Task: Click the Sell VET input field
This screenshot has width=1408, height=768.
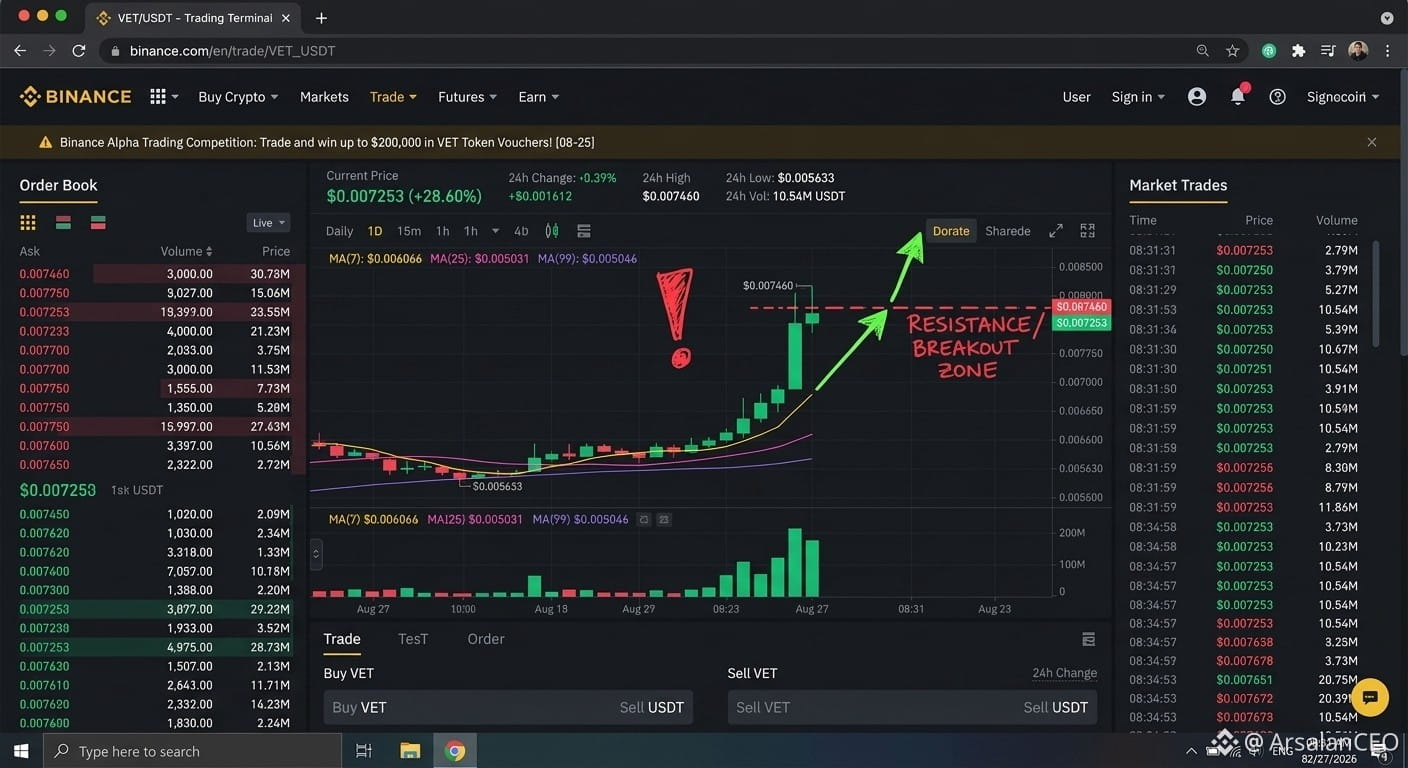Action: click(912, 707)
